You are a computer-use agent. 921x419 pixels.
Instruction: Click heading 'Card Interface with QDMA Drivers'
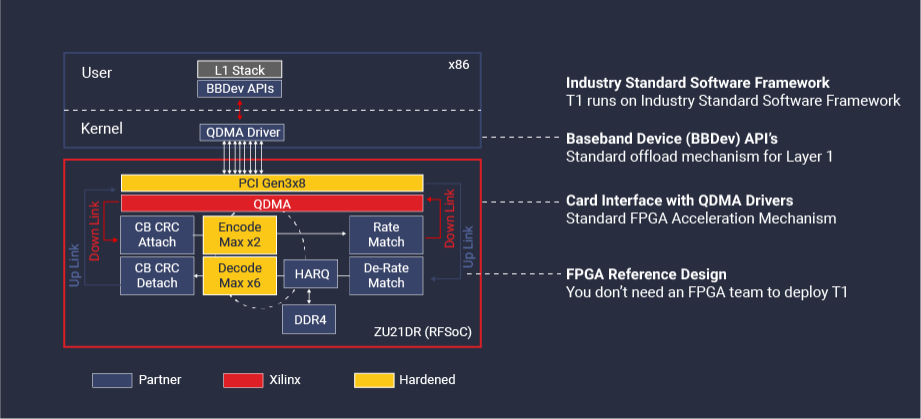coord(680,200)
